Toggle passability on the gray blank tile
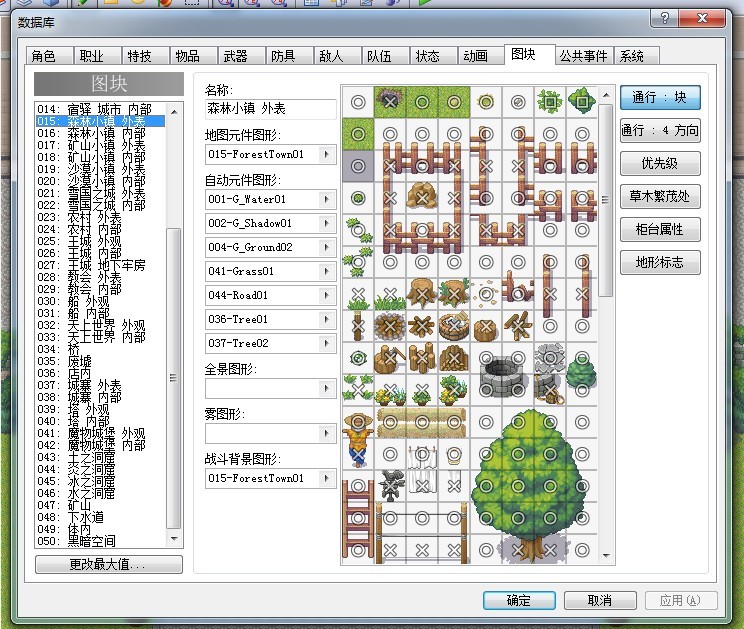Viewport: 744px width, 629px height. pos(358,166)
